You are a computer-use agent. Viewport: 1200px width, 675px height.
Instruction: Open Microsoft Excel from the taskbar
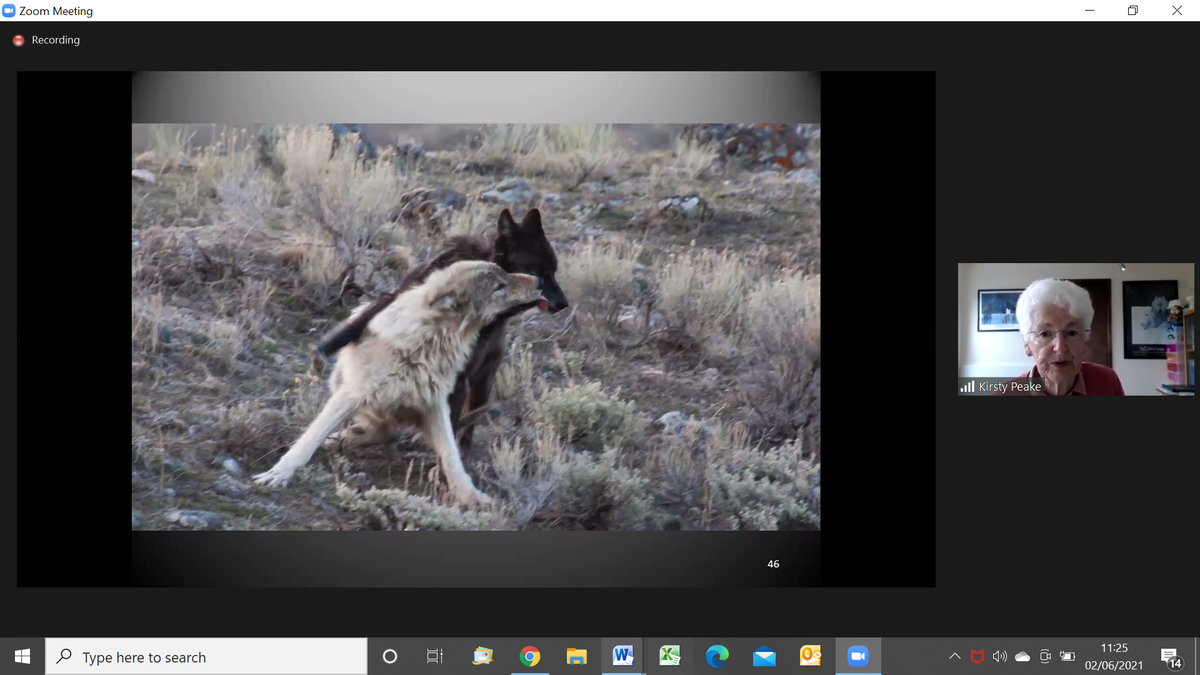670,656
